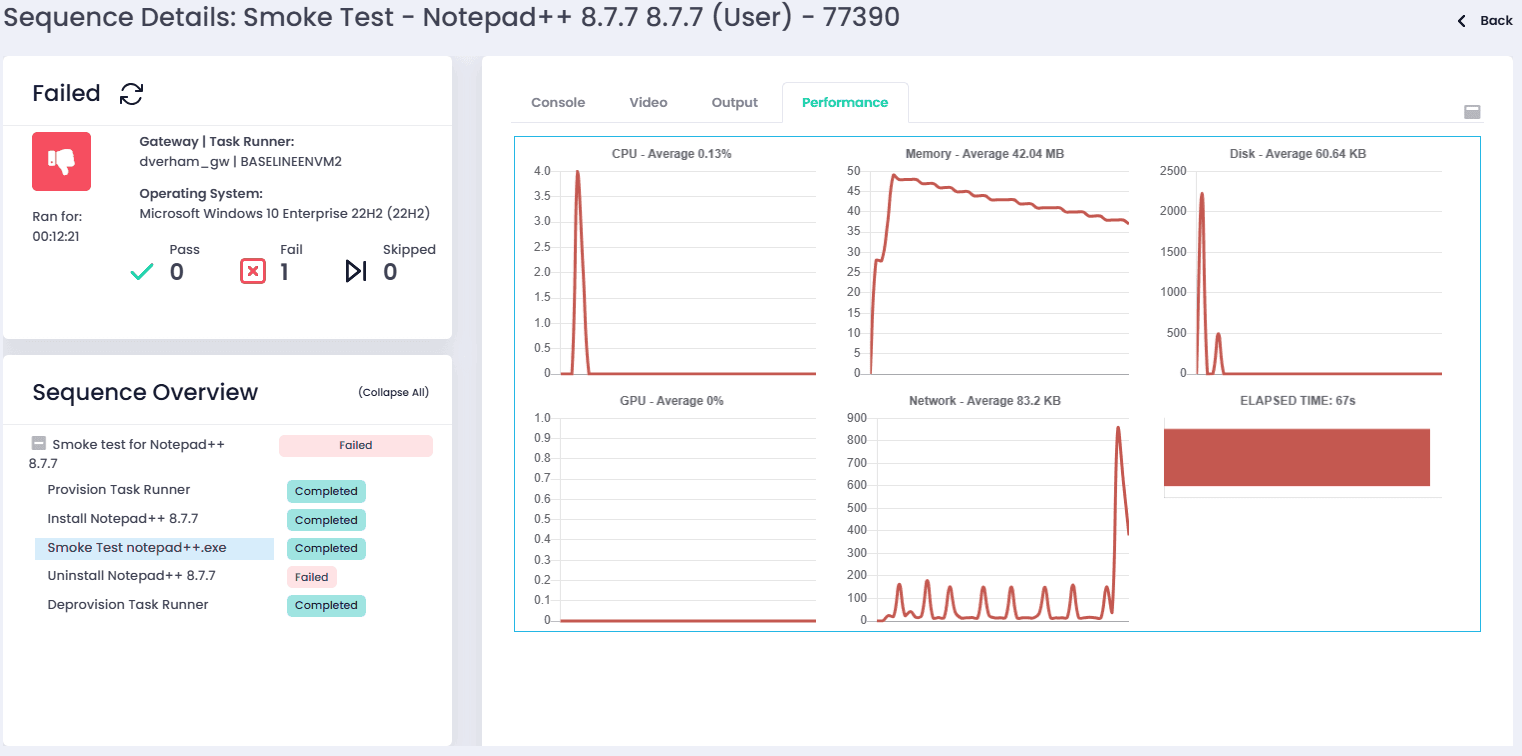Click the refresh icon next to Failed
The width and height of the screenshot is (1522, 756).
(x=131, y=94)
